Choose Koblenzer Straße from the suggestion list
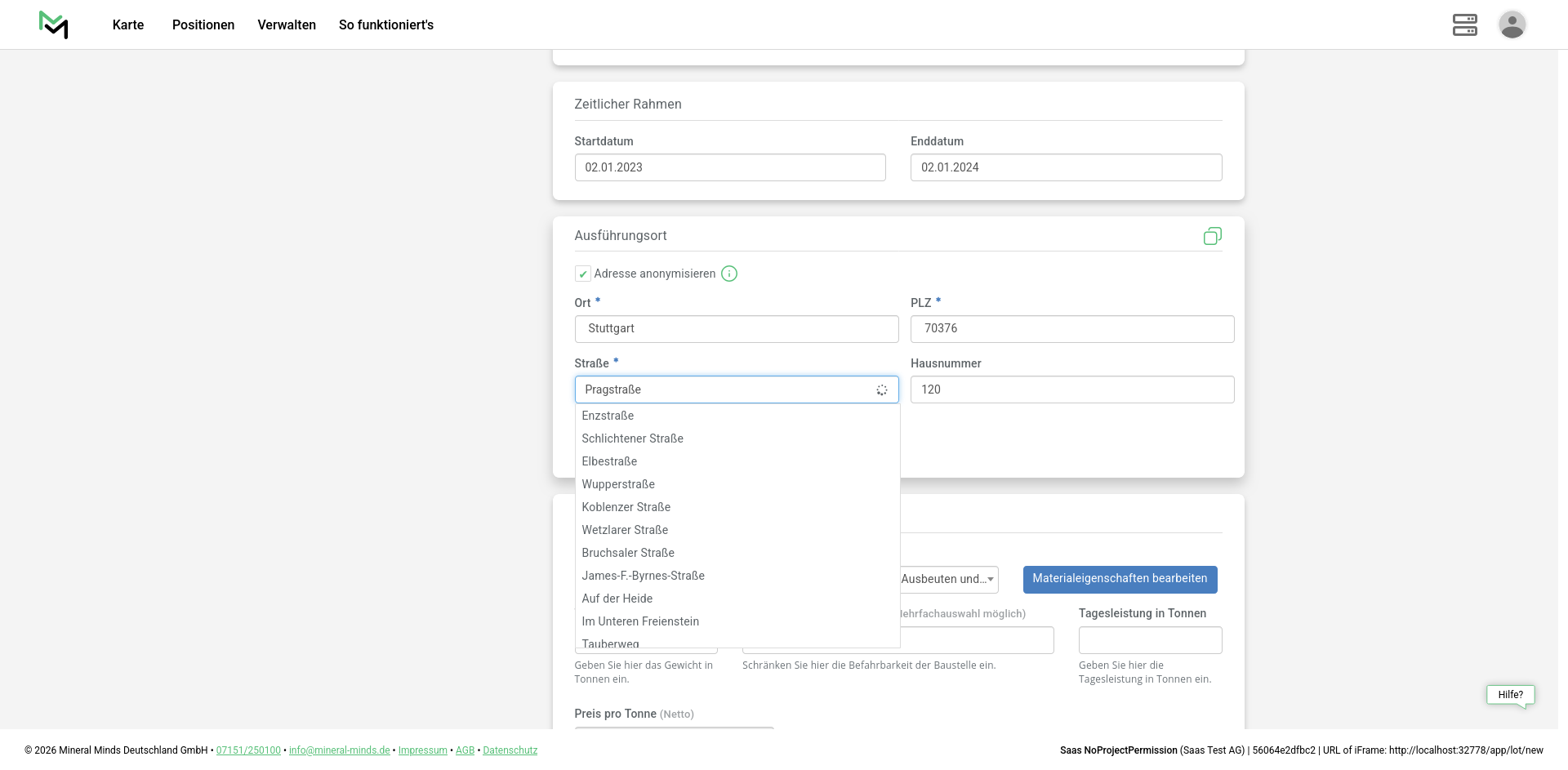 626,507
